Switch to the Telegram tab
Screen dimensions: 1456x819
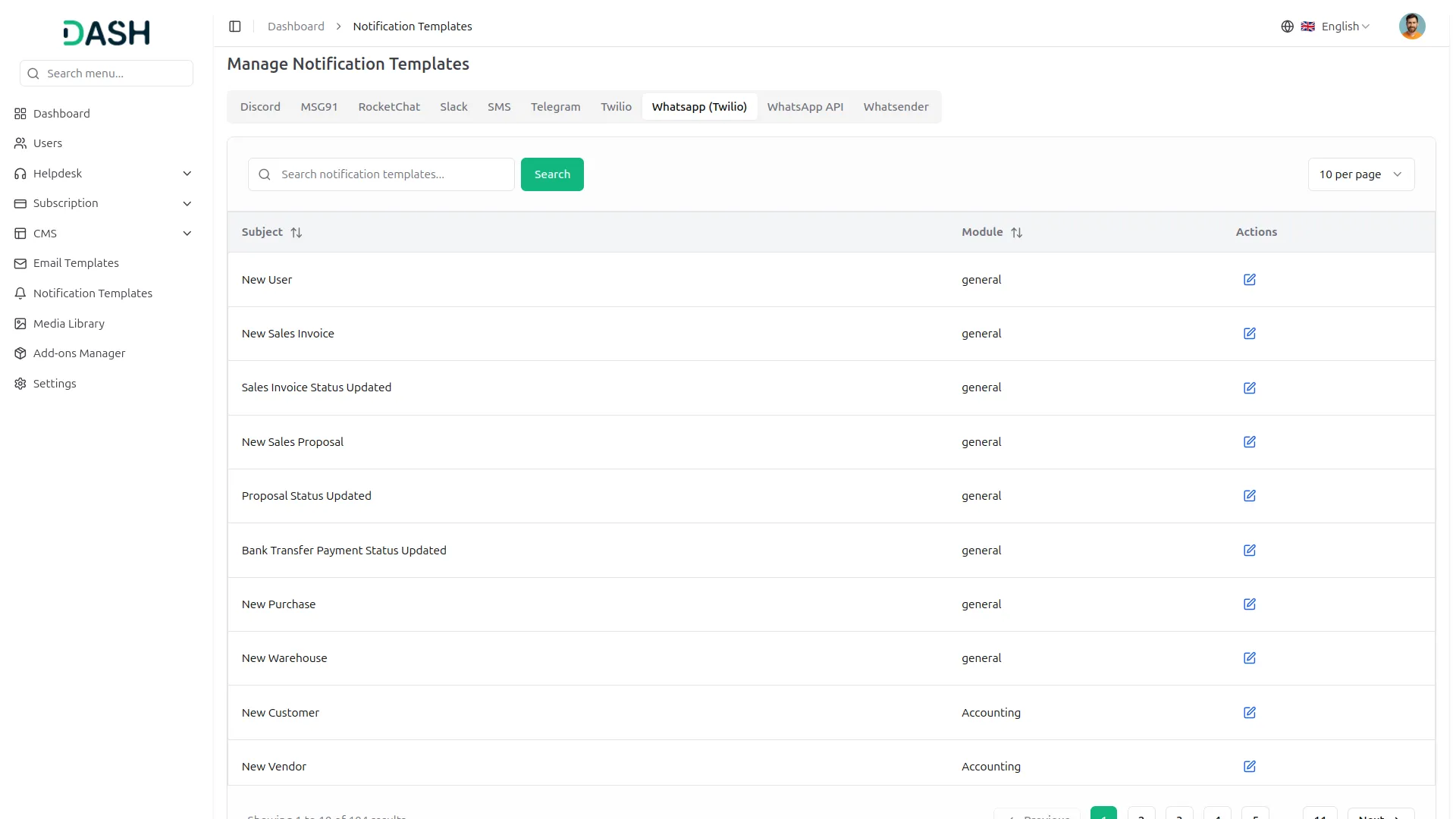coord(555,106)
